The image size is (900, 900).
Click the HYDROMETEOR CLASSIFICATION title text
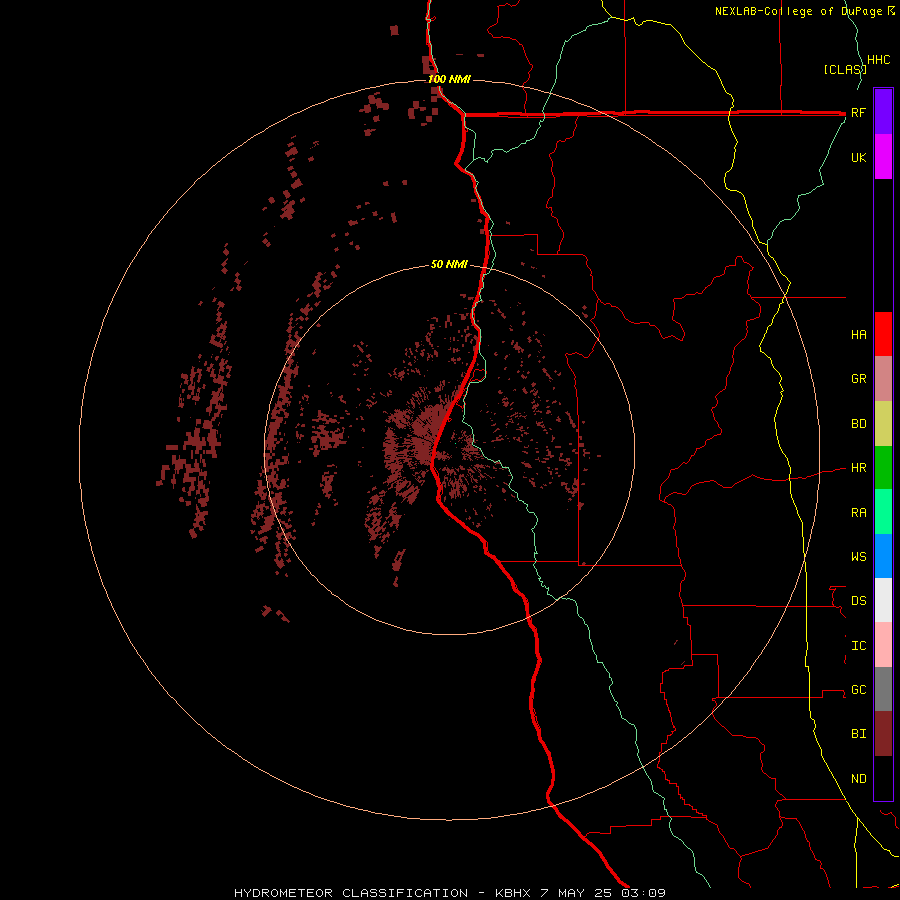[x=351, y=893]
